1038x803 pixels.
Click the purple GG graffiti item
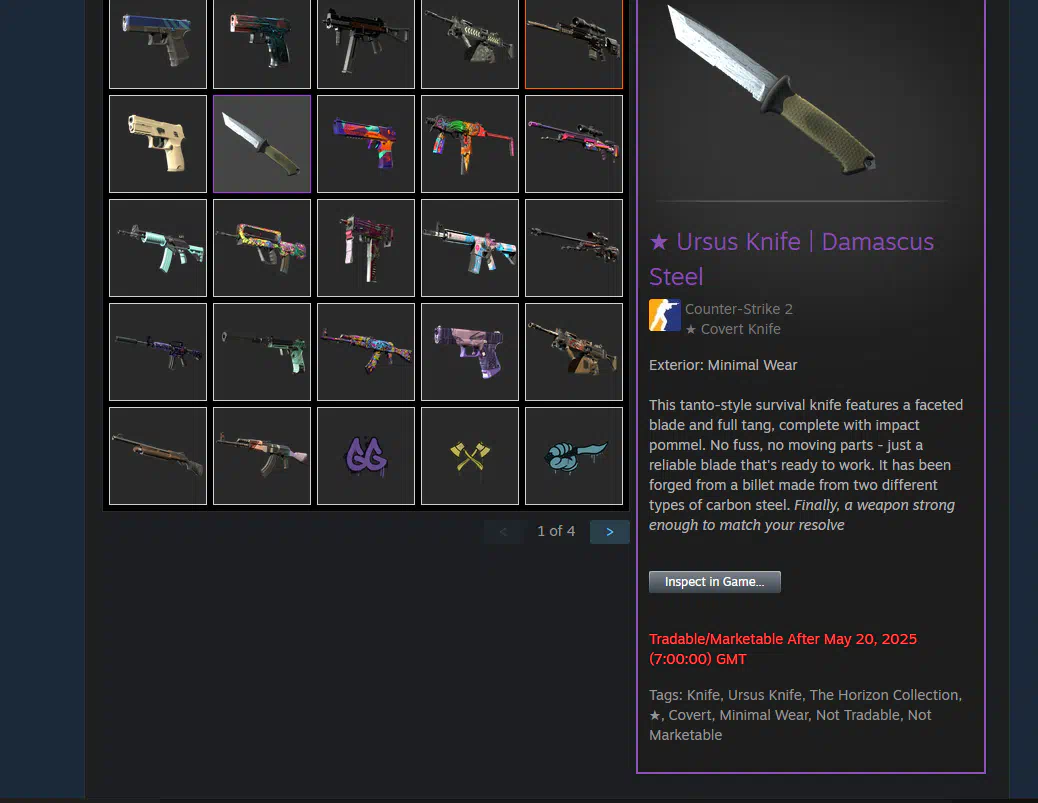tap(365, 455)
